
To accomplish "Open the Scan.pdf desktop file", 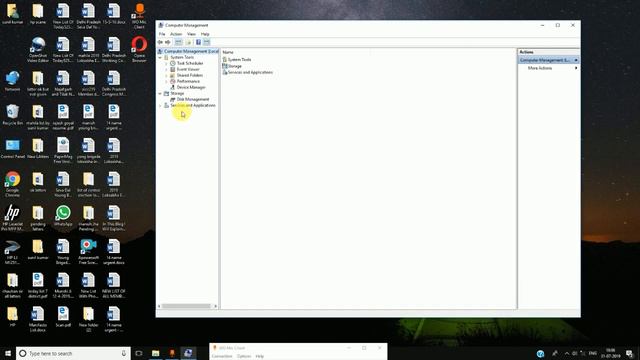I will (63, 317).
